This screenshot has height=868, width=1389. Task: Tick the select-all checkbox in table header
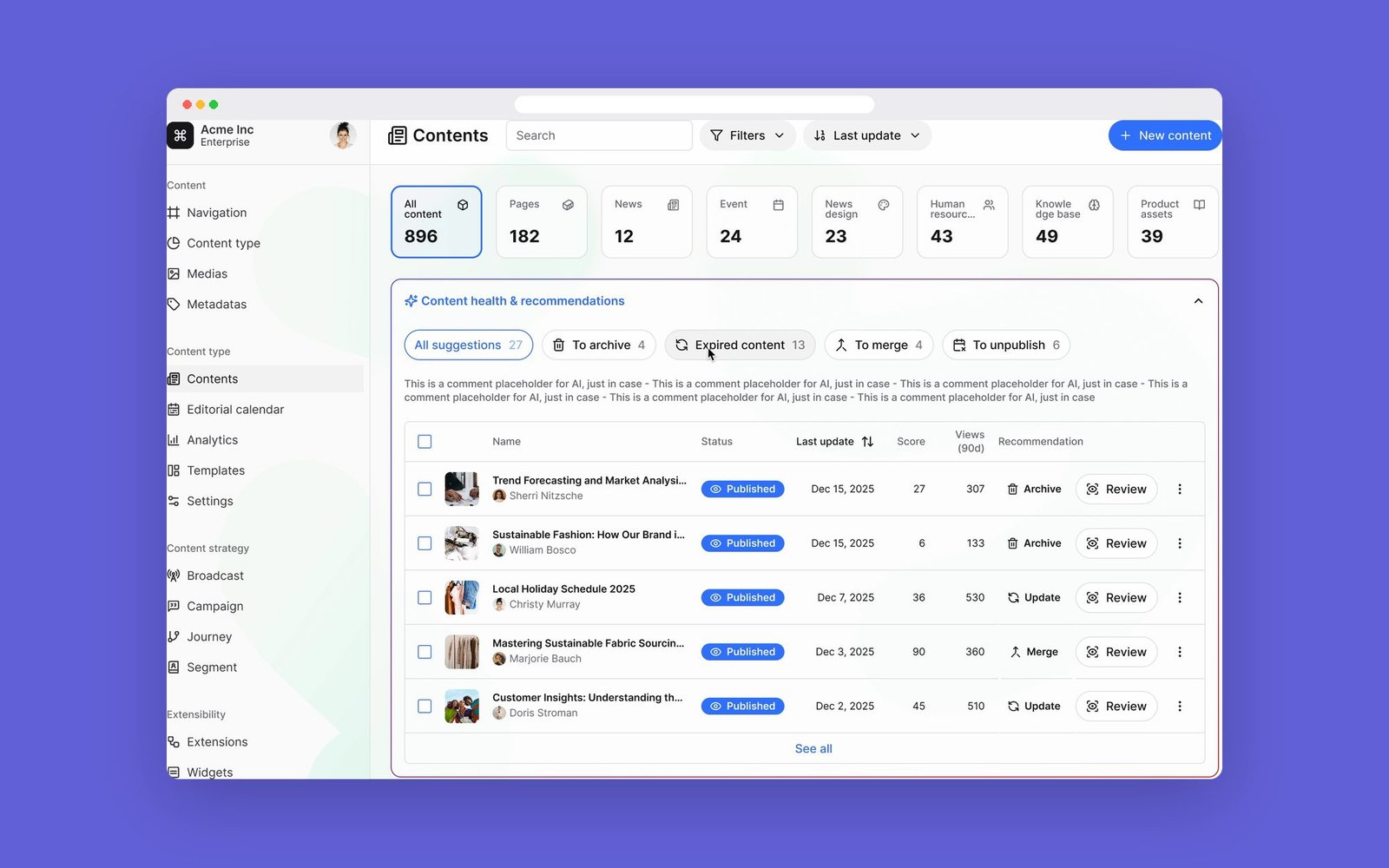[x=425, y=441]
